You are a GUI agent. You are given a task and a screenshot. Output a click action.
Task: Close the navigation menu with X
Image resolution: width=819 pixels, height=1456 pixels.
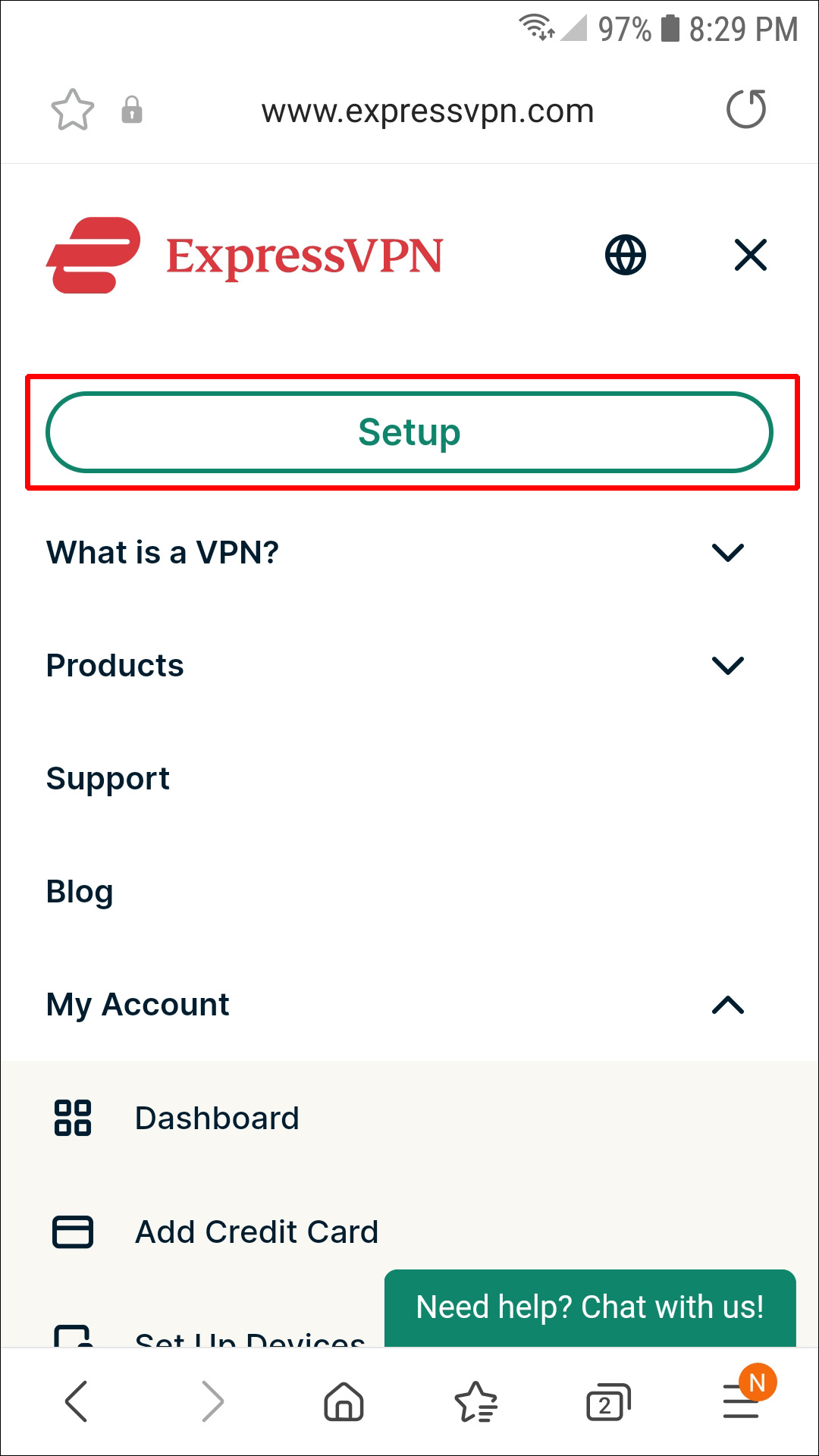tap(751, 255)
